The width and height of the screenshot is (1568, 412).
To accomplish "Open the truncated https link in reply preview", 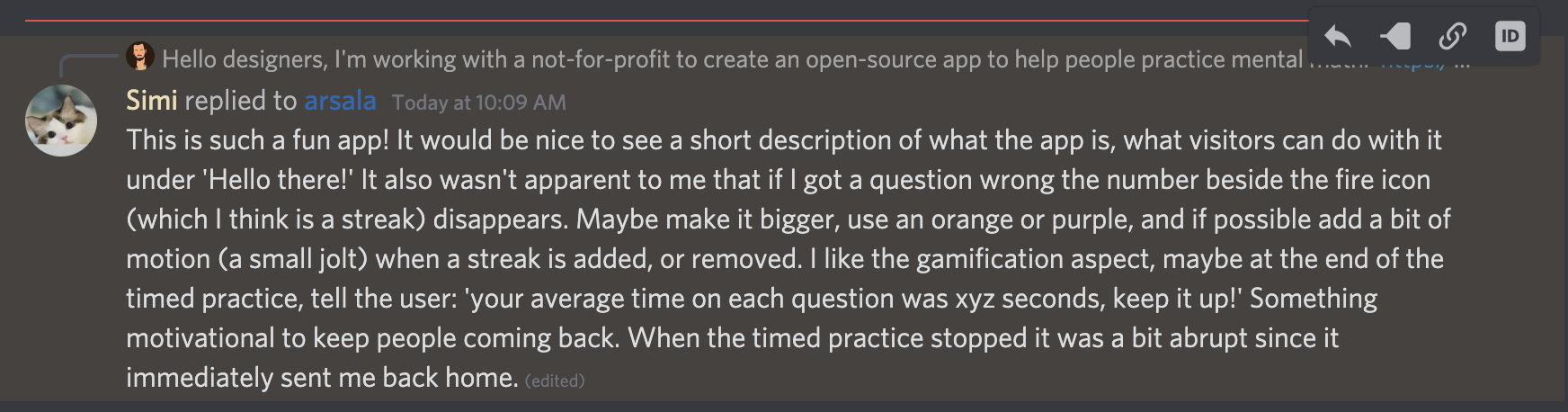I will 1412,63.
